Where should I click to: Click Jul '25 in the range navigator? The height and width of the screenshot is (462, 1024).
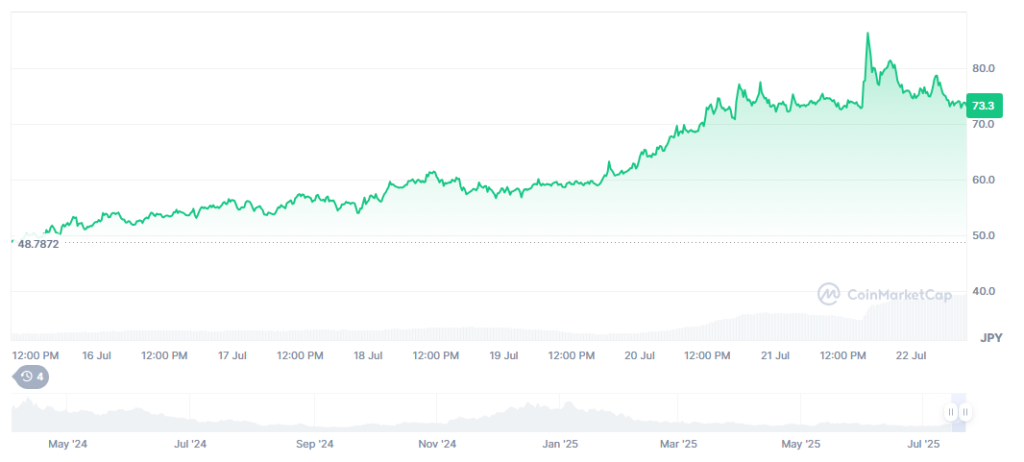(925, 443)
